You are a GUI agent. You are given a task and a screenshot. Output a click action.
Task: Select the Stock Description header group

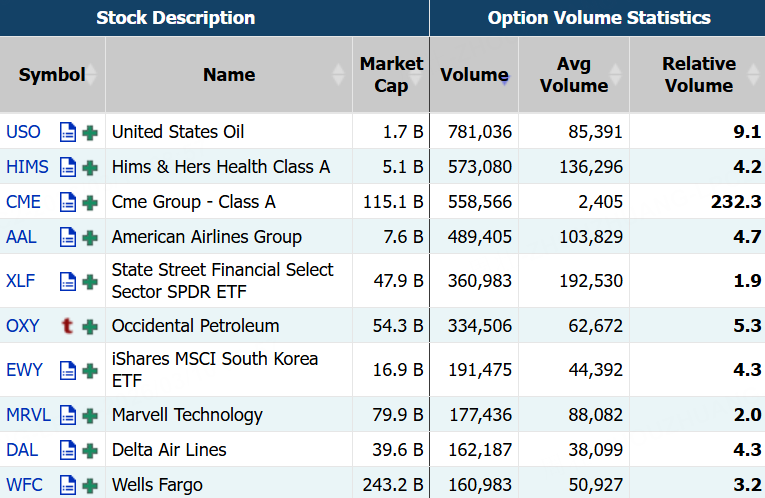pos(175,18)
